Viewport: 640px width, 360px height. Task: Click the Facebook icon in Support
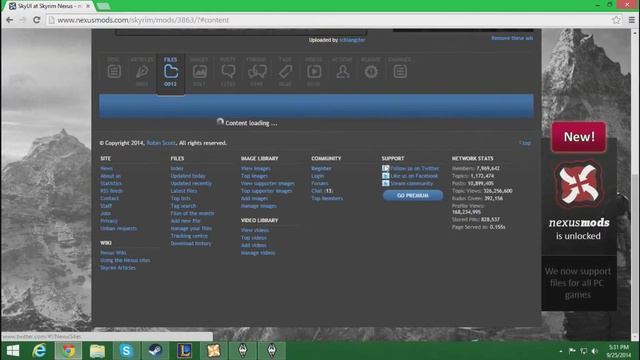pyautogui.click(x=385, y=176)
